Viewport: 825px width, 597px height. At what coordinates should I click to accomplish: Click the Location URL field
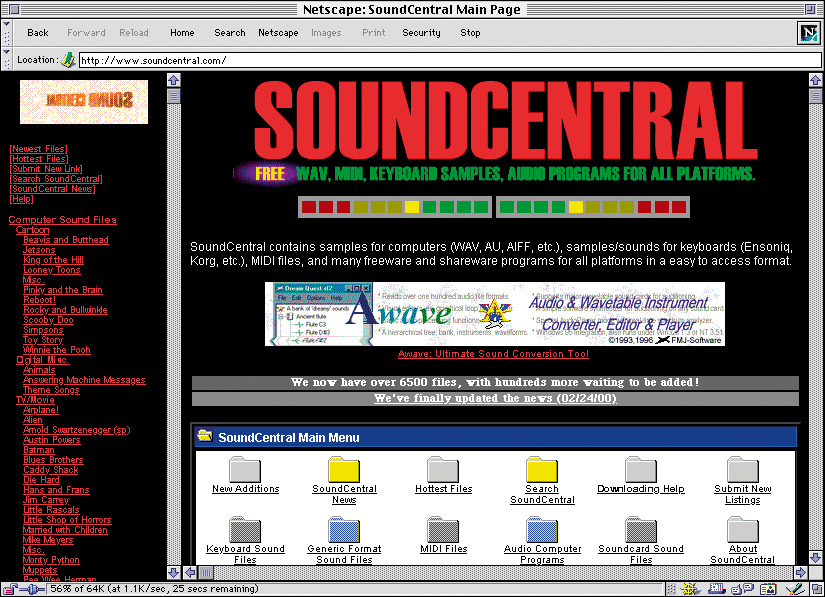[x=450, y=60]
